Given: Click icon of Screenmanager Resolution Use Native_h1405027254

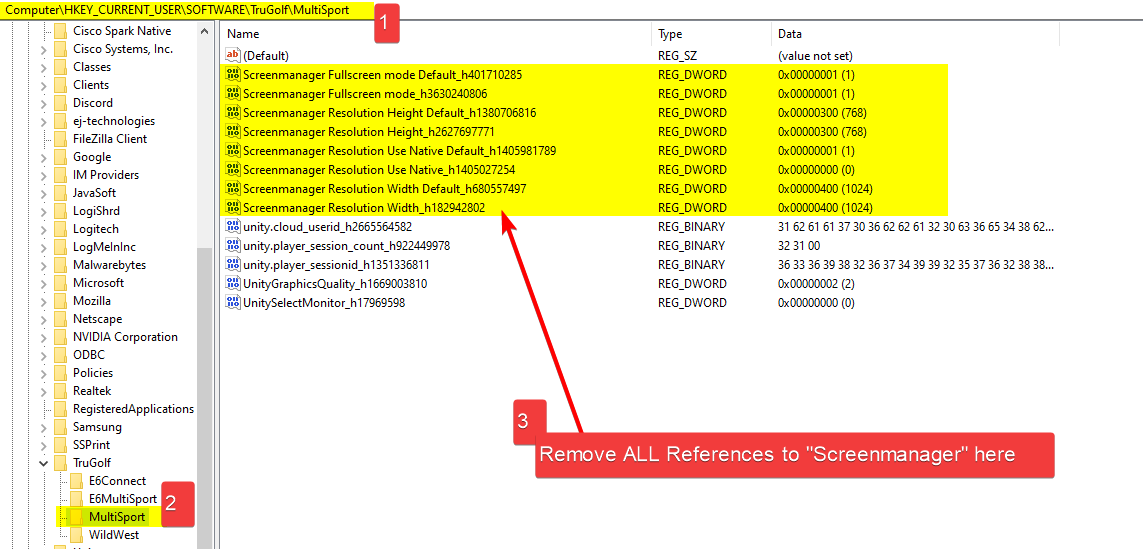Looking at the screenshot, I should 233,169.
